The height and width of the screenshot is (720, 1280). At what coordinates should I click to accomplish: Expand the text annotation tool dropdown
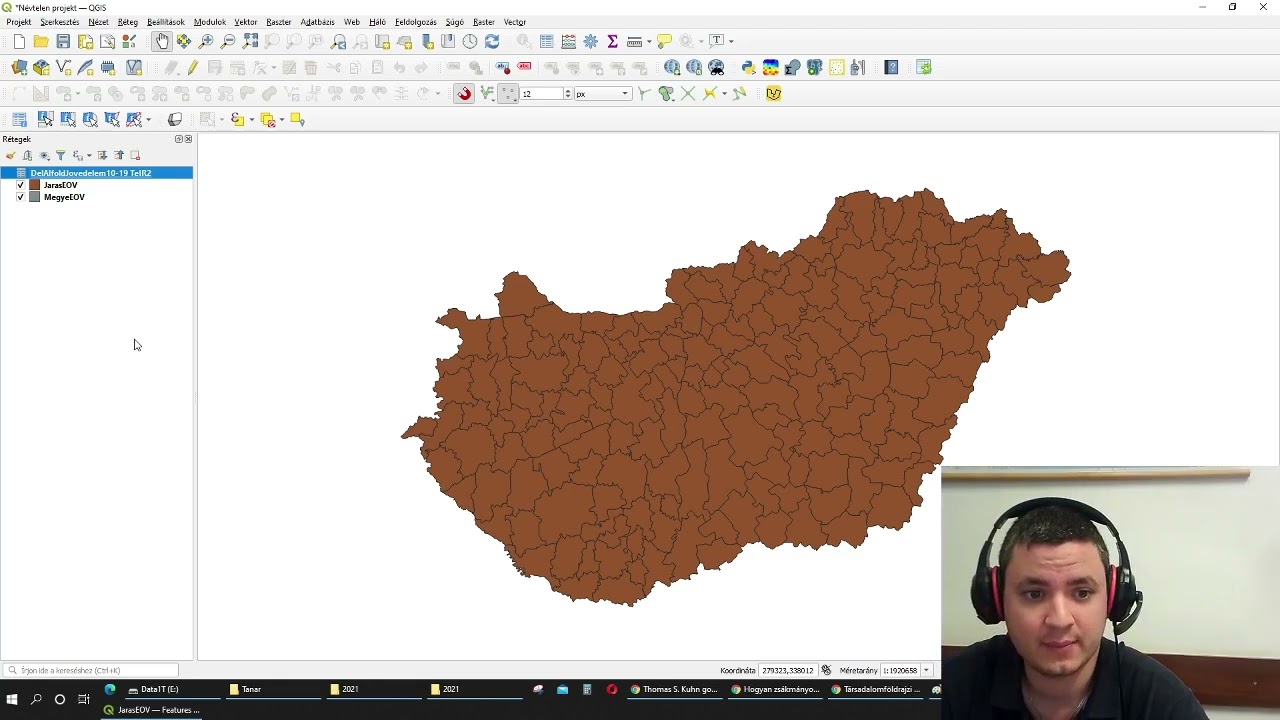tap(731, 41)
